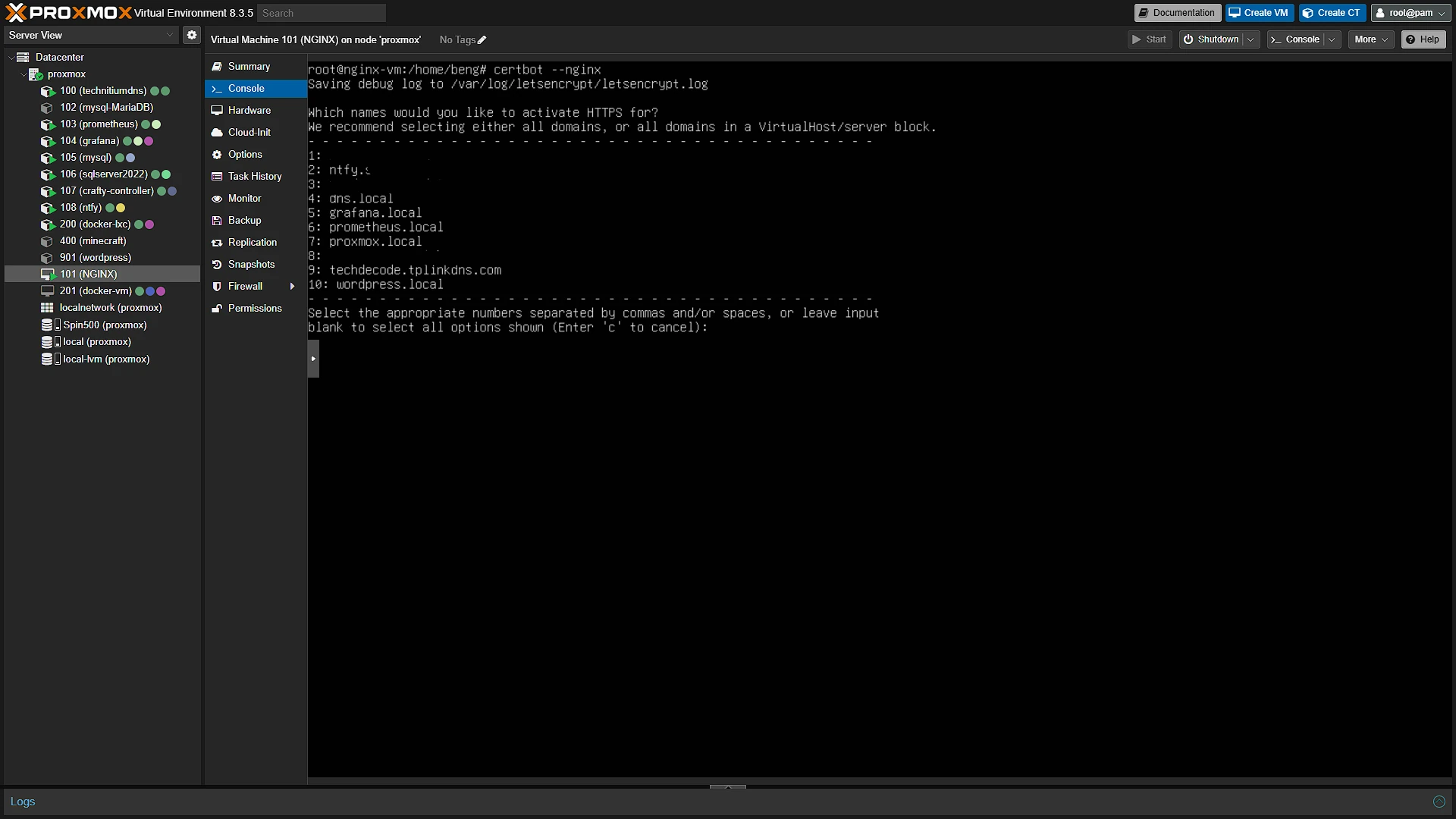Click the VM 101 (NGINX) monitor icon

[48, 275]
